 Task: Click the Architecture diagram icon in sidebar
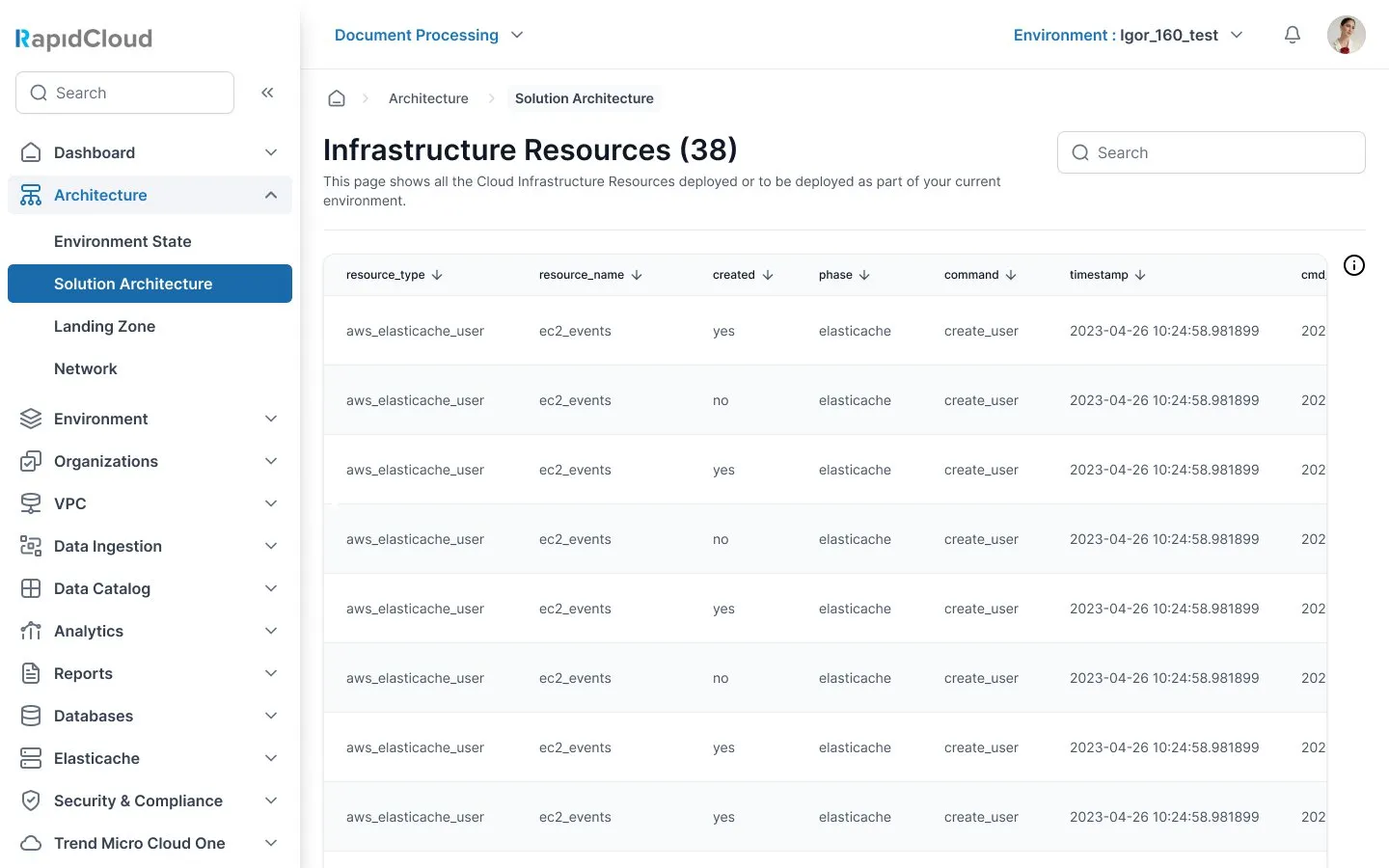point(31,195)
